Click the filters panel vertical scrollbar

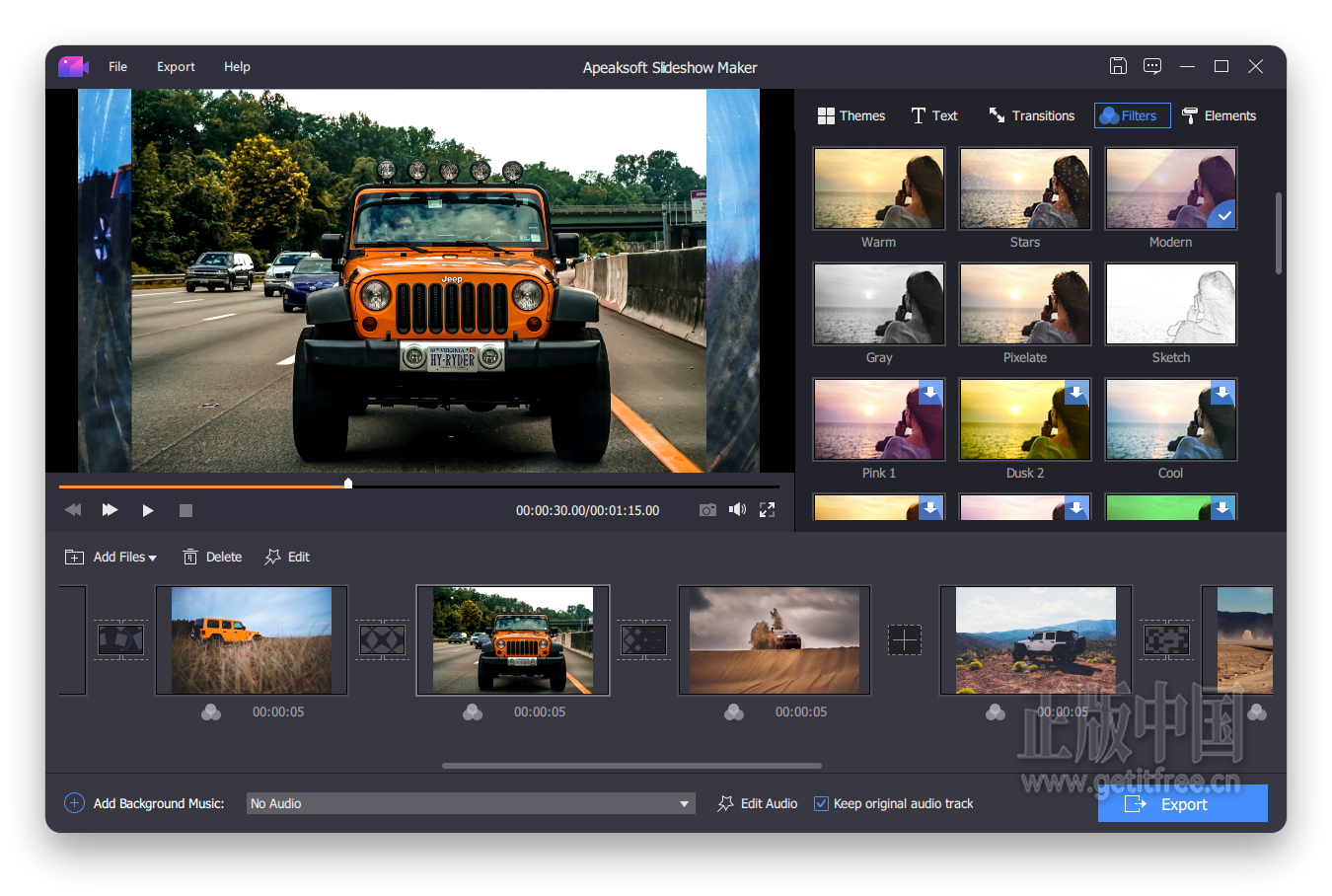(1279, 233)
